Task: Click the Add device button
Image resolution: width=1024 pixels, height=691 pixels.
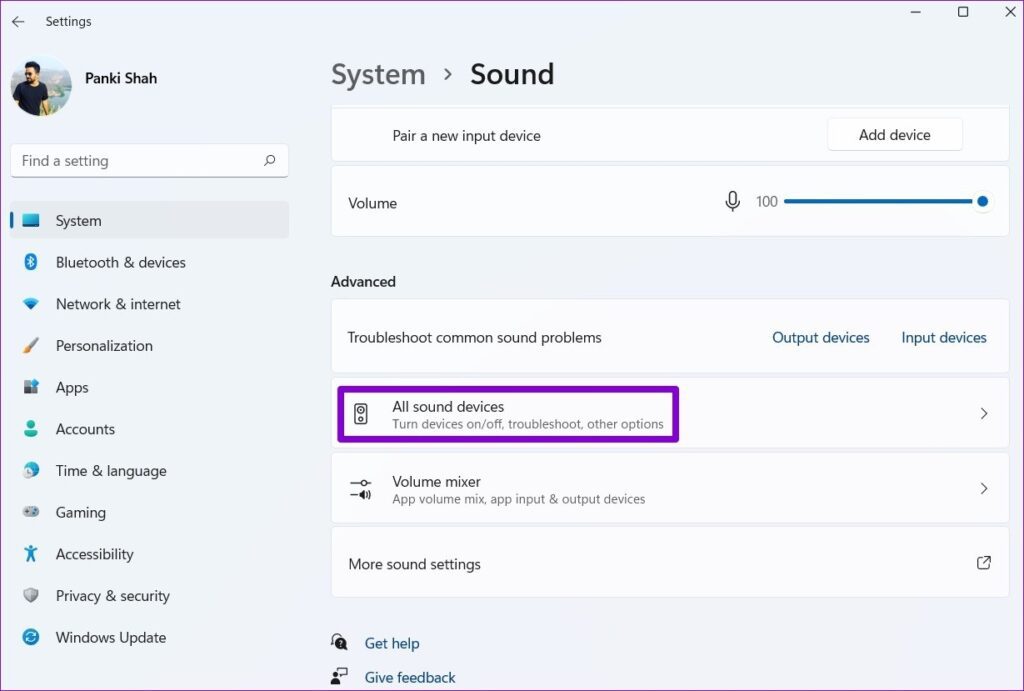Action: point(895,134)
